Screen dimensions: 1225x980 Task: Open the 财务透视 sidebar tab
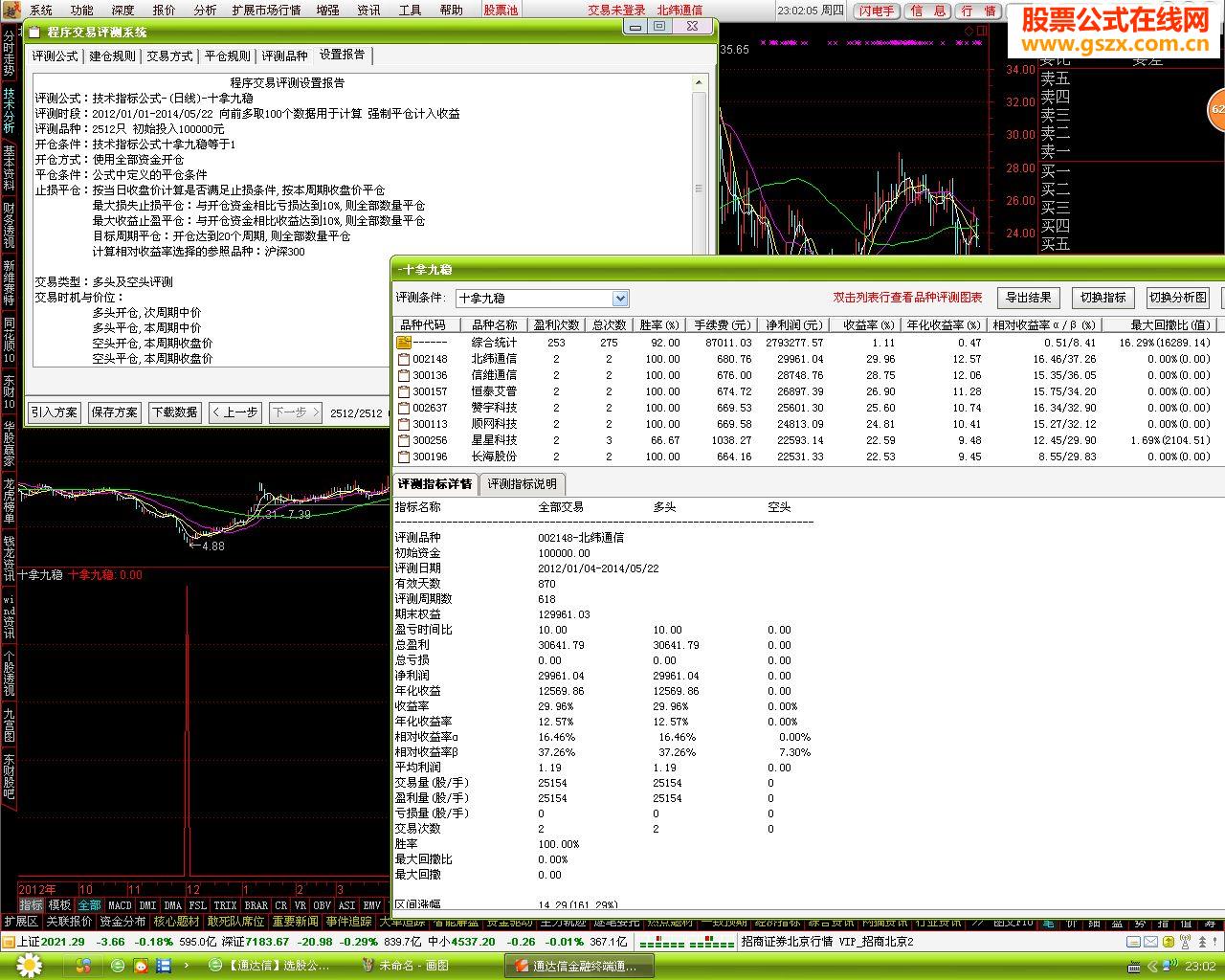pyautogui.click(x=9, y=225)
